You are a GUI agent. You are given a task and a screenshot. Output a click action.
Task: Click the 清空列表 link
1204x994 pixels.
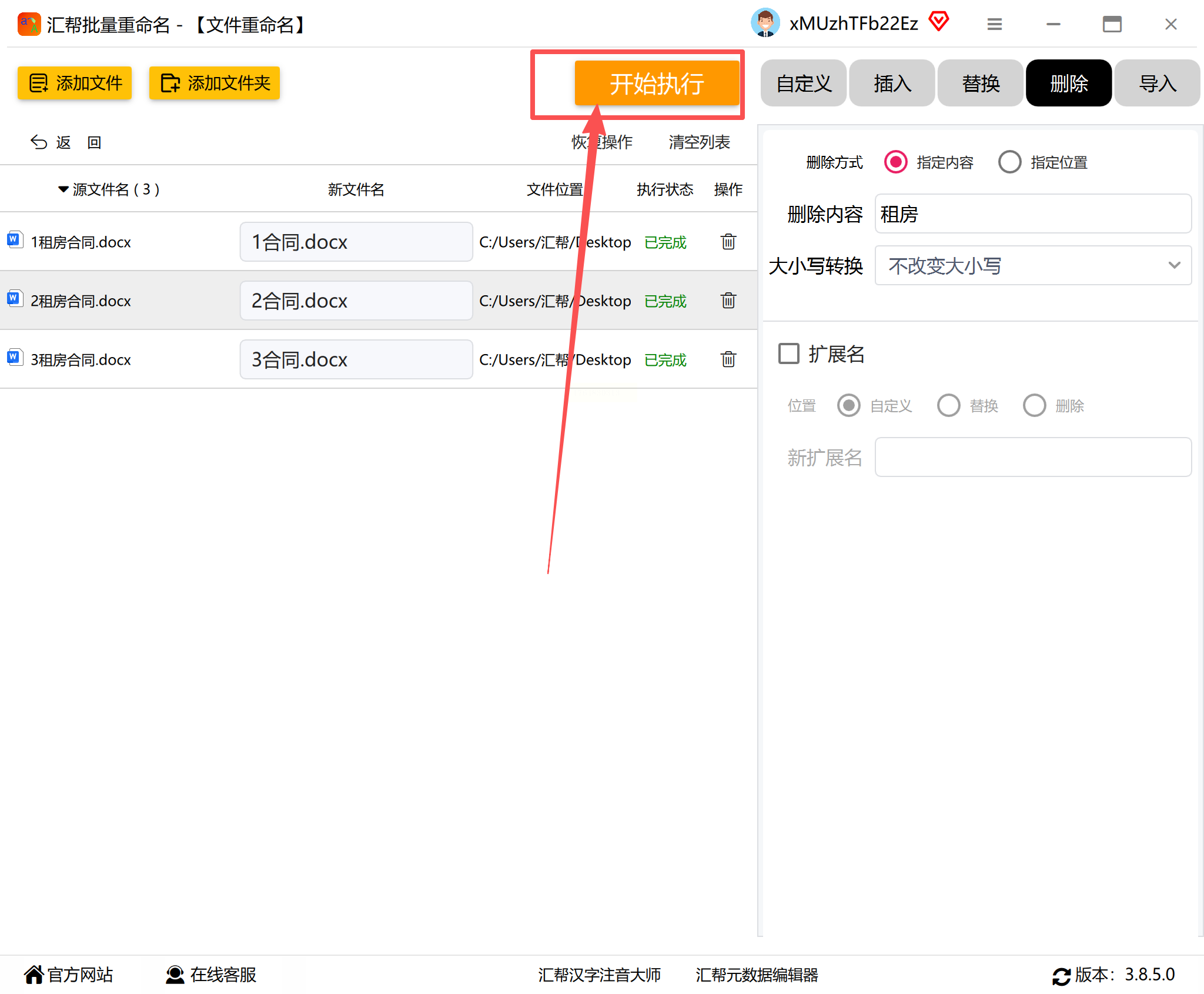698,142
